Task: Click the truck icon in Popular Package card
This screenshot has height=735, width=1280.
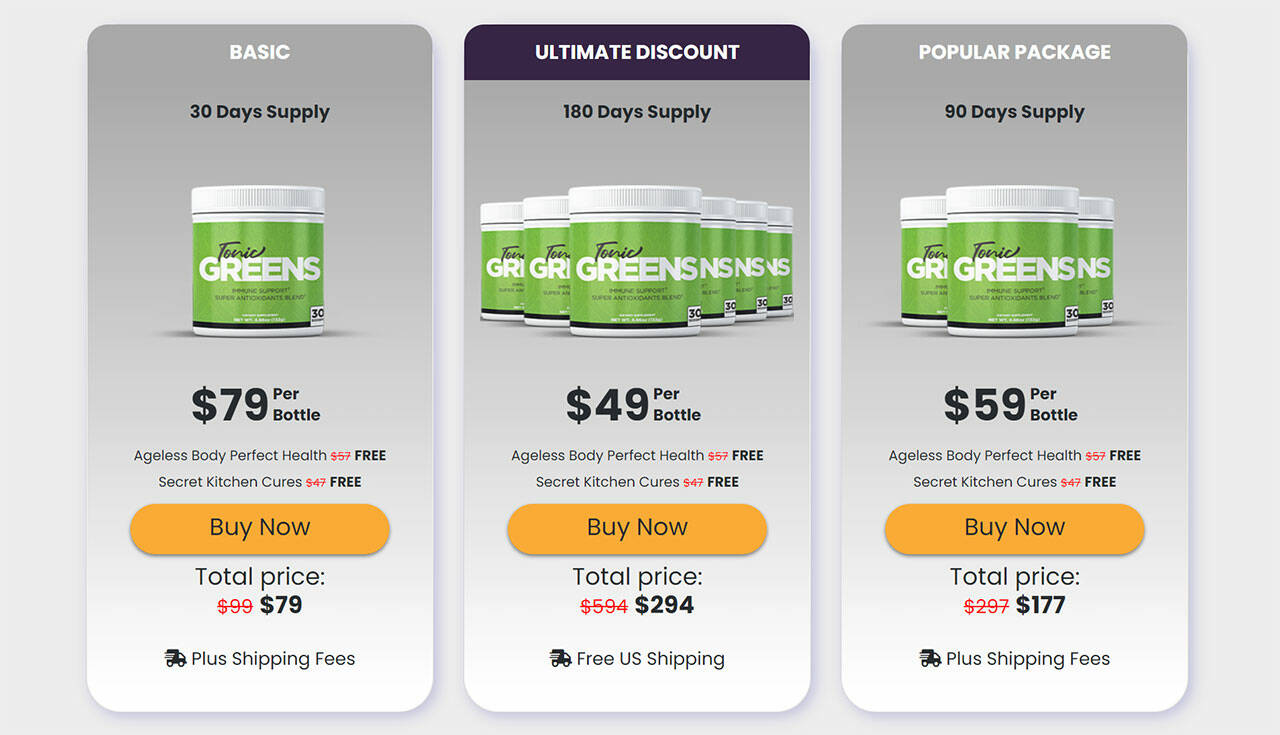Action: 930,658
